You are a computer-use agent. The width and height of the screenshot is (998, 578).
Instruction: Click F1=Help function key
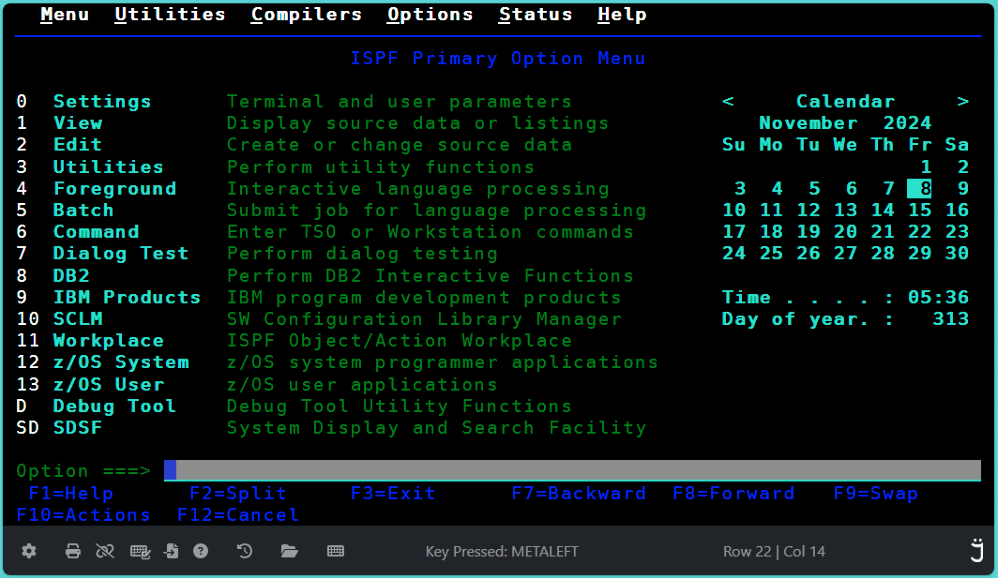71,493
